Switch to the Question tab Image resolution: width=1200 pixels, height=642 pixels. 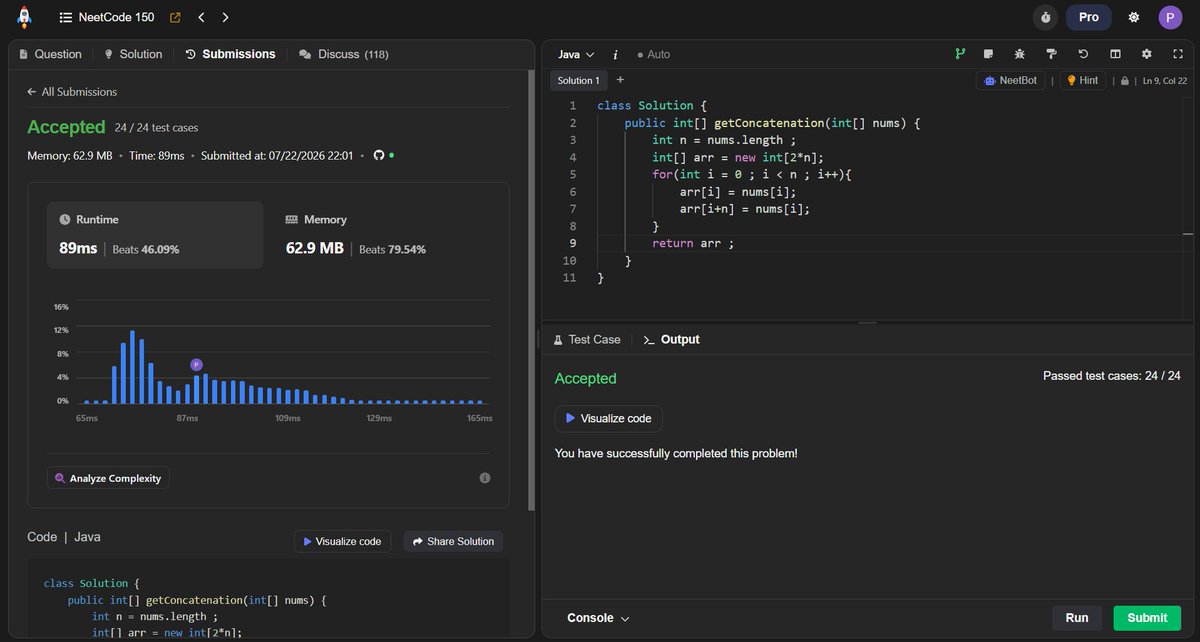tap(50, 54)
